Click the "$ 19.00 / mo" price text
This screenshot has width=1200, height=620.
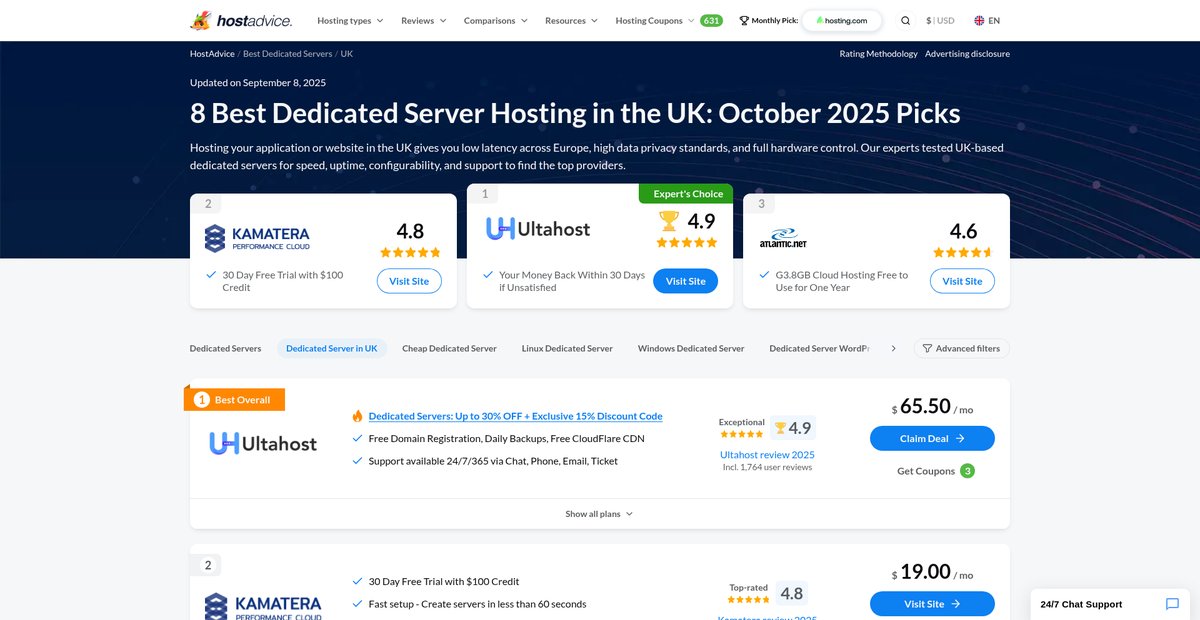tap(932, 572)
